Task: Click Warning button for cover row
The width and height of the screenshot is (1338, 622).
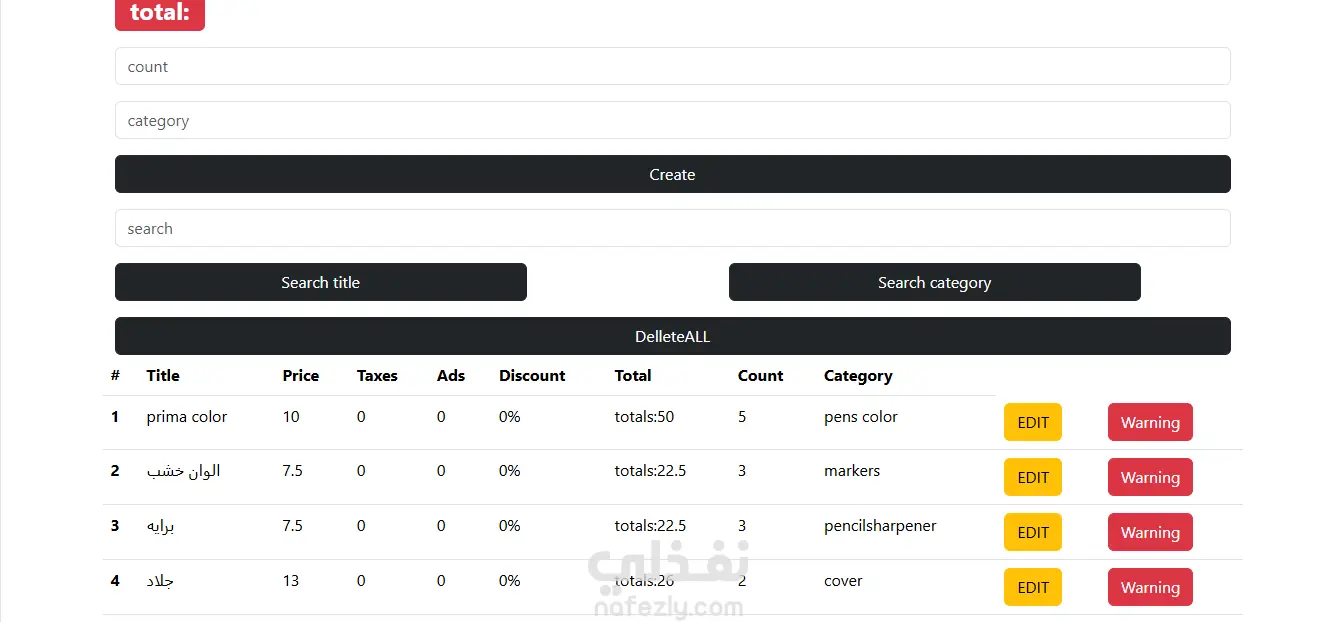Action: [x=1149, y=588]
